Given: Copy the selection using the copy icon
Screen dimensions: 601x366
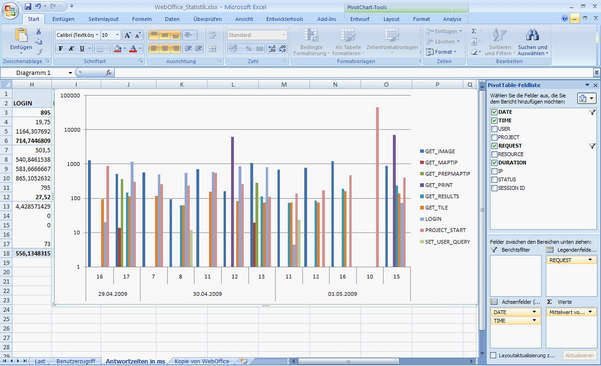Looking at the screenshot, I should tap(39, 42).
